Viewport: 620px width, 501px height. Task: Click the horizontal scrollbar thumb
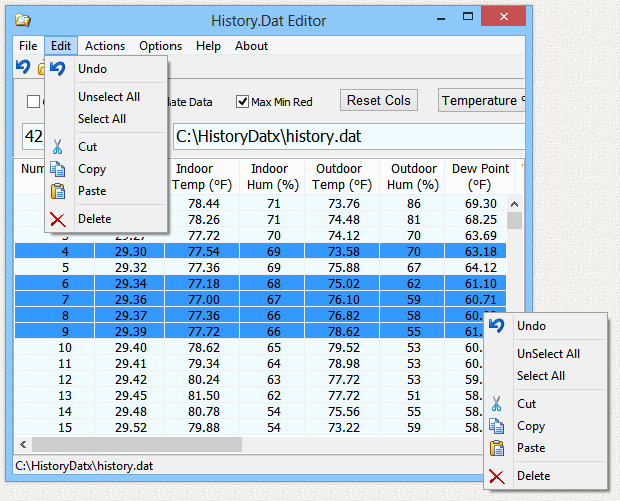pos(137,444)
